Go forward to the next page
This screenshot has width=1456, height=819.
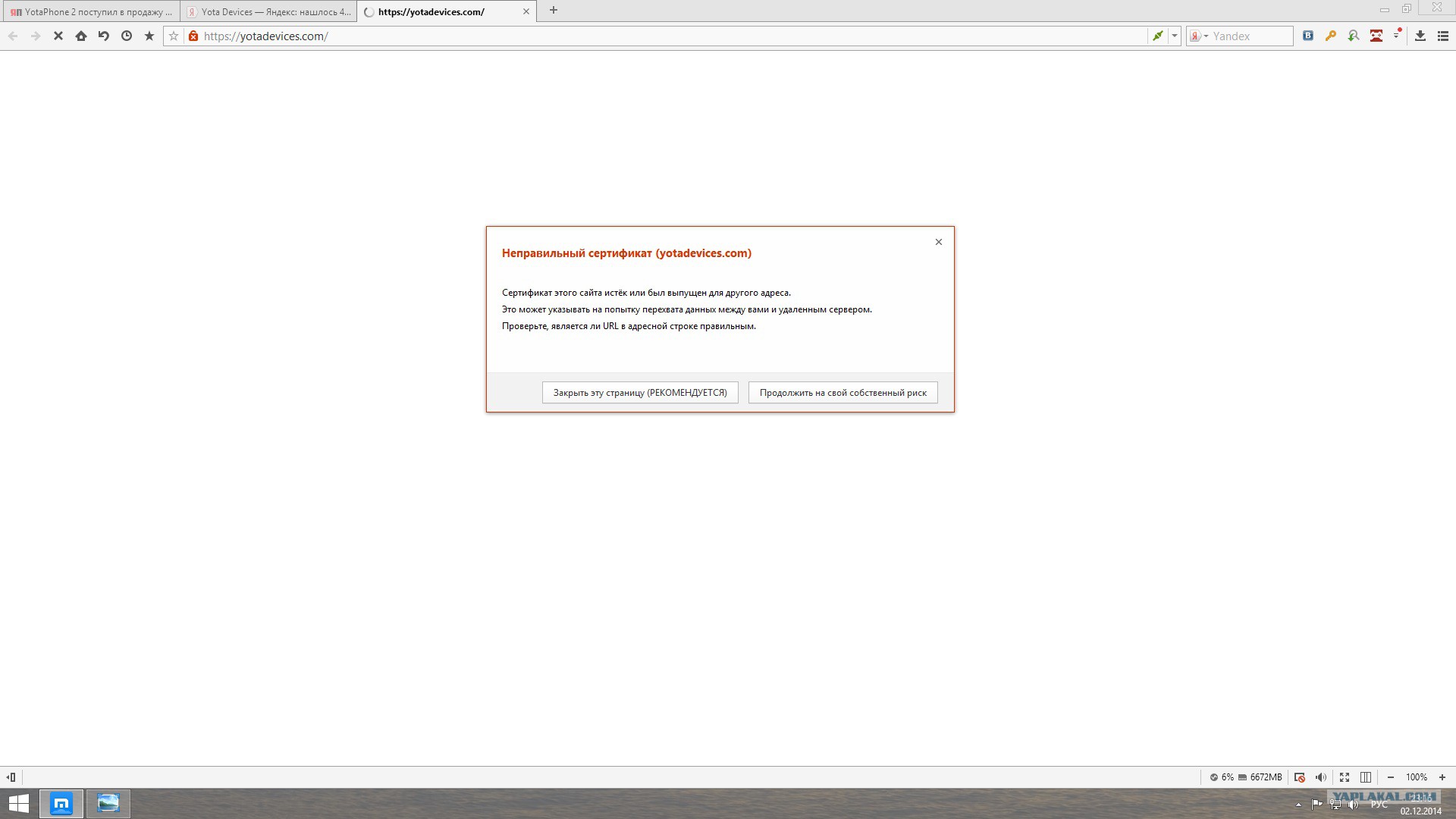click(x=36, y=36)
